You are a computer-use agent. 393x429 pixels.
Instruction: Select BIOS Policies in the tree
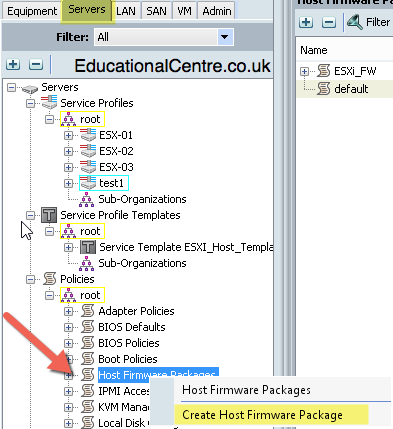coord(129,343)
